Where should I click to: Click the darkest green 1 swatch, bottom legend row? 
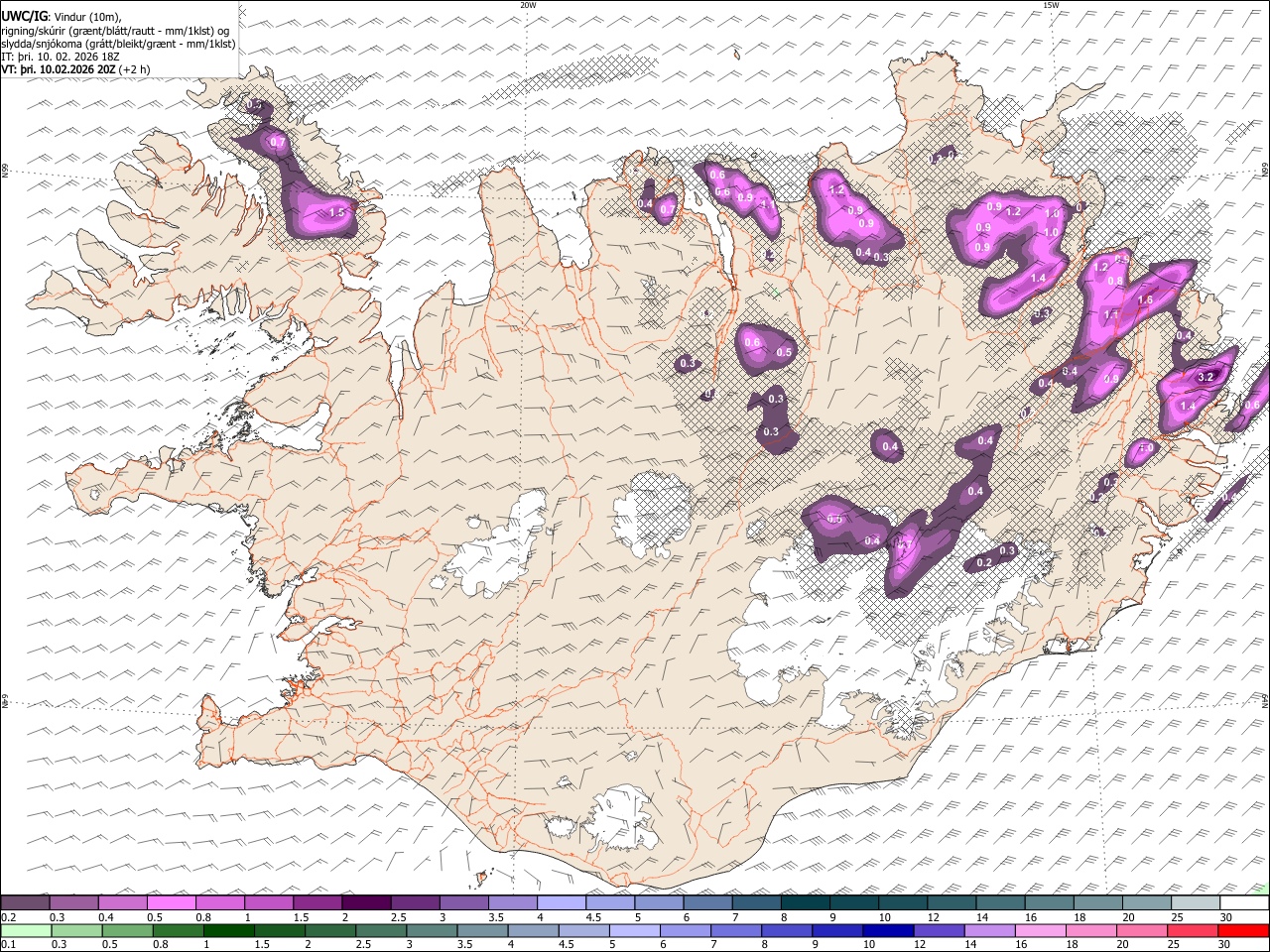click(228, 930)
